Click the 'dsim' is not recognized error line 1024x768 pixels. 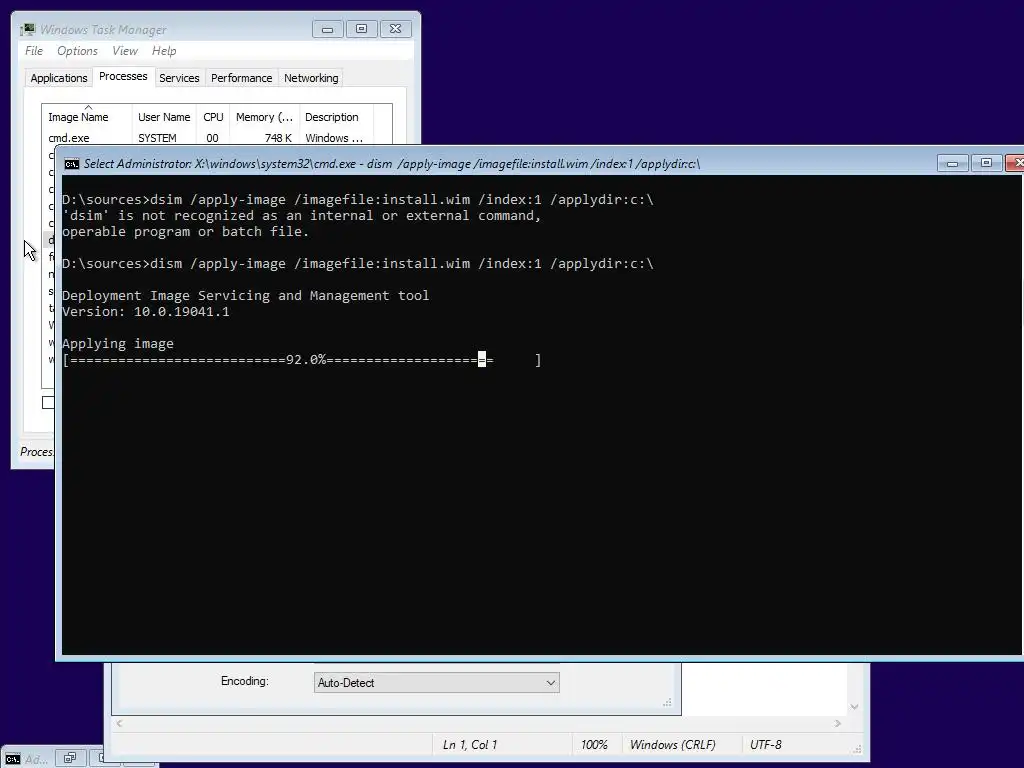(x=302, y=216)
